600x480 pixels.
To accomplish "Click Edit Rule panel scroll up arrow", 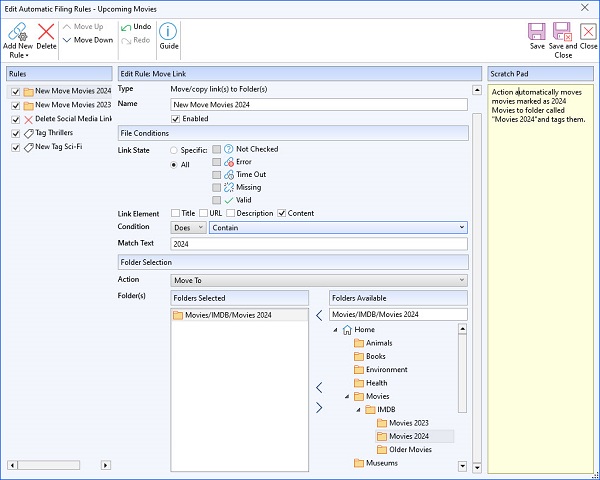I will tap(477, 90).
